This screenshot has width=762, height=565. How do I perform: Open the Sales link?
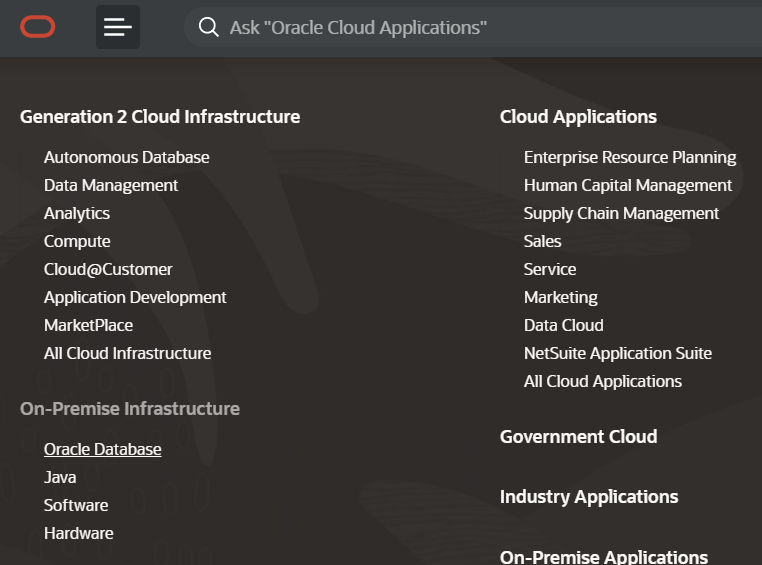click(542, 241)
